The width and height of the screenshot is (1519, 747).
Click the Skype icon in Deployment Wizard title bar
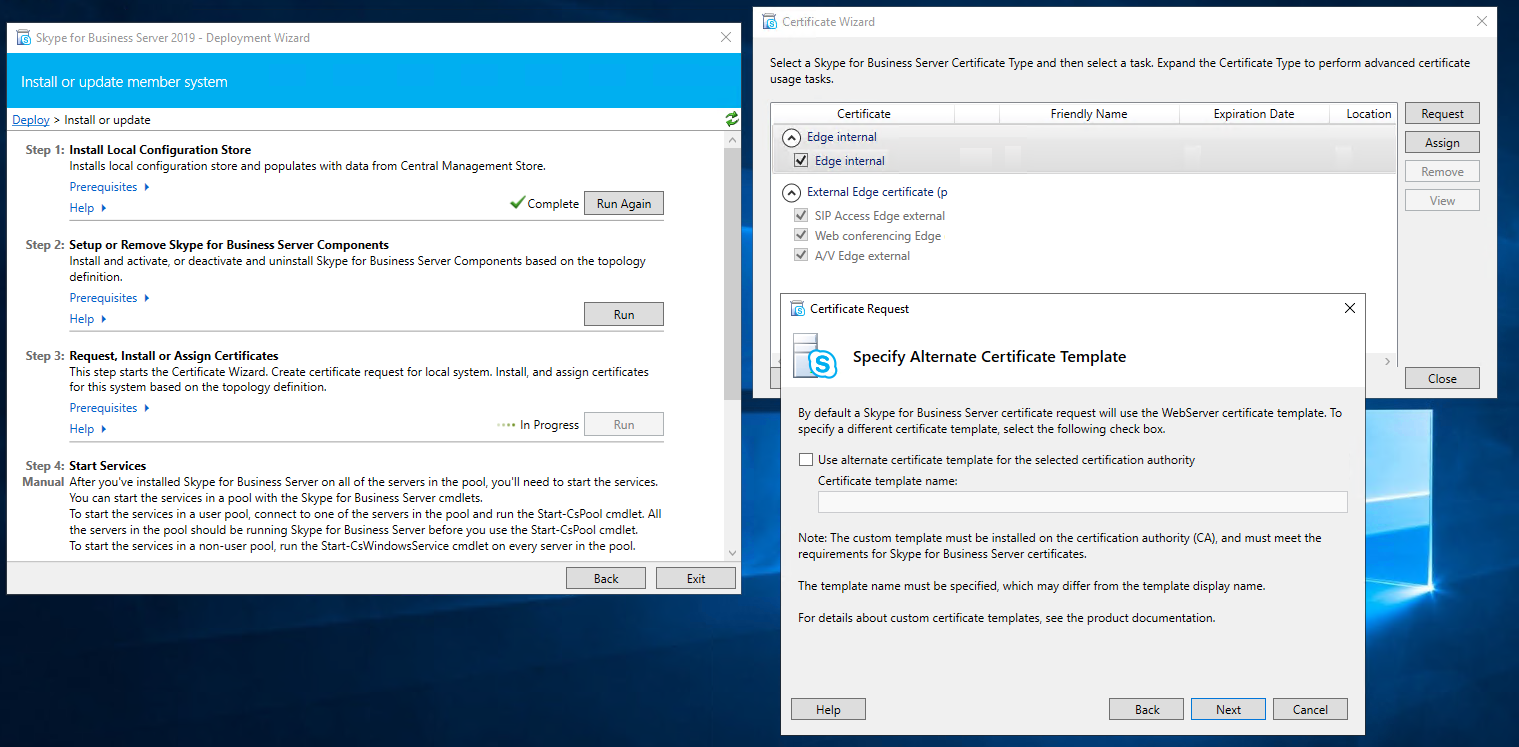click(24, 38)
